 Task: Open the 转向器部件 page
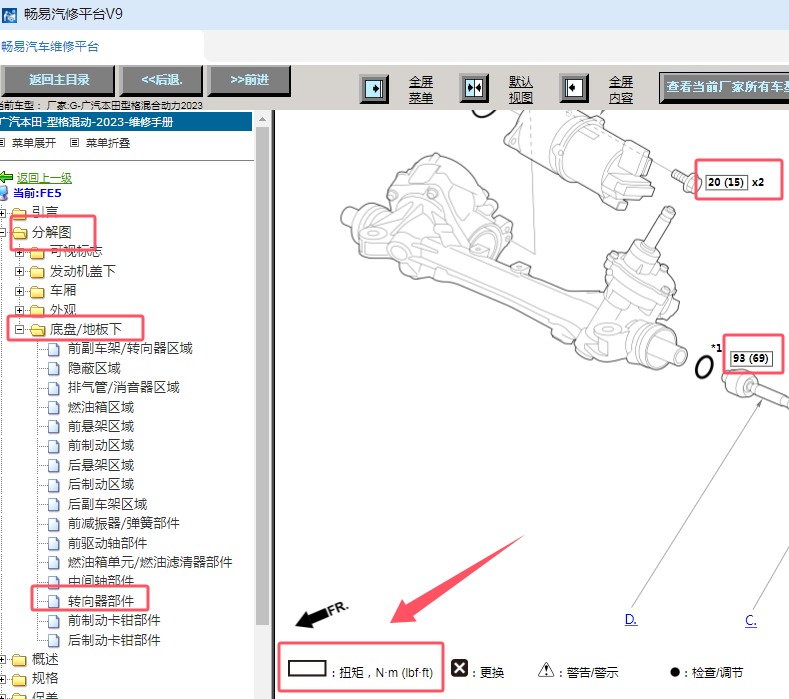tap(101, 601)
